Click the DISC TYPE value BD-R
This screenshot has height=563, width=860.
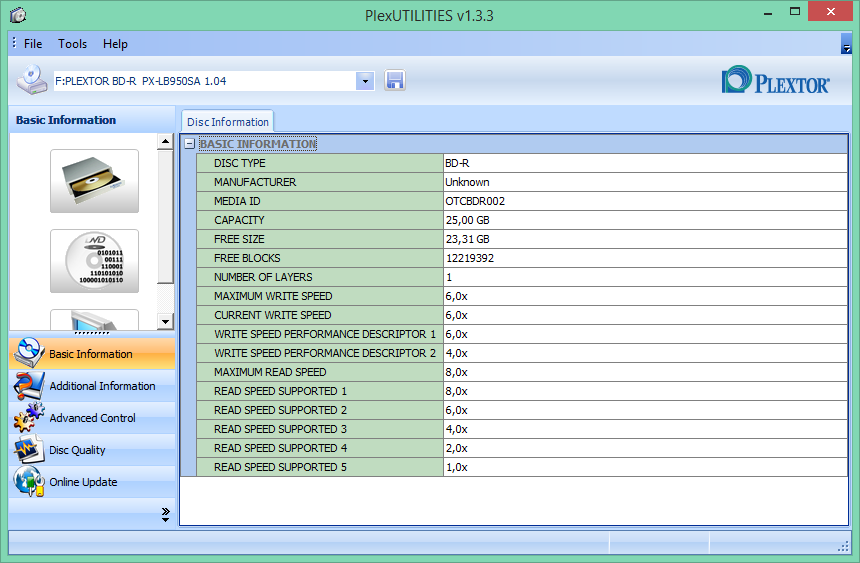457,163
